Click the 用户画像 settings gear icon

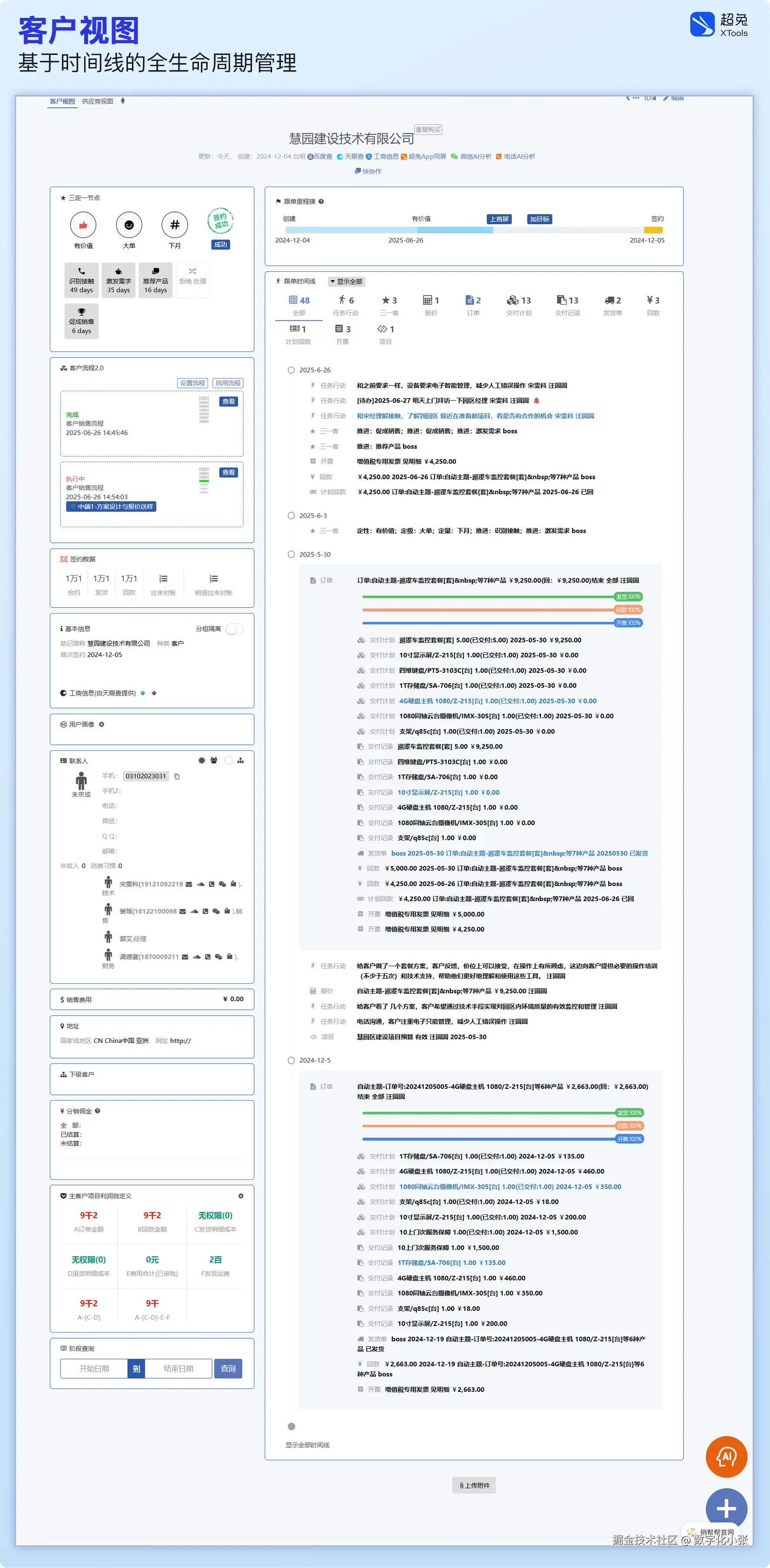(102, 724)
